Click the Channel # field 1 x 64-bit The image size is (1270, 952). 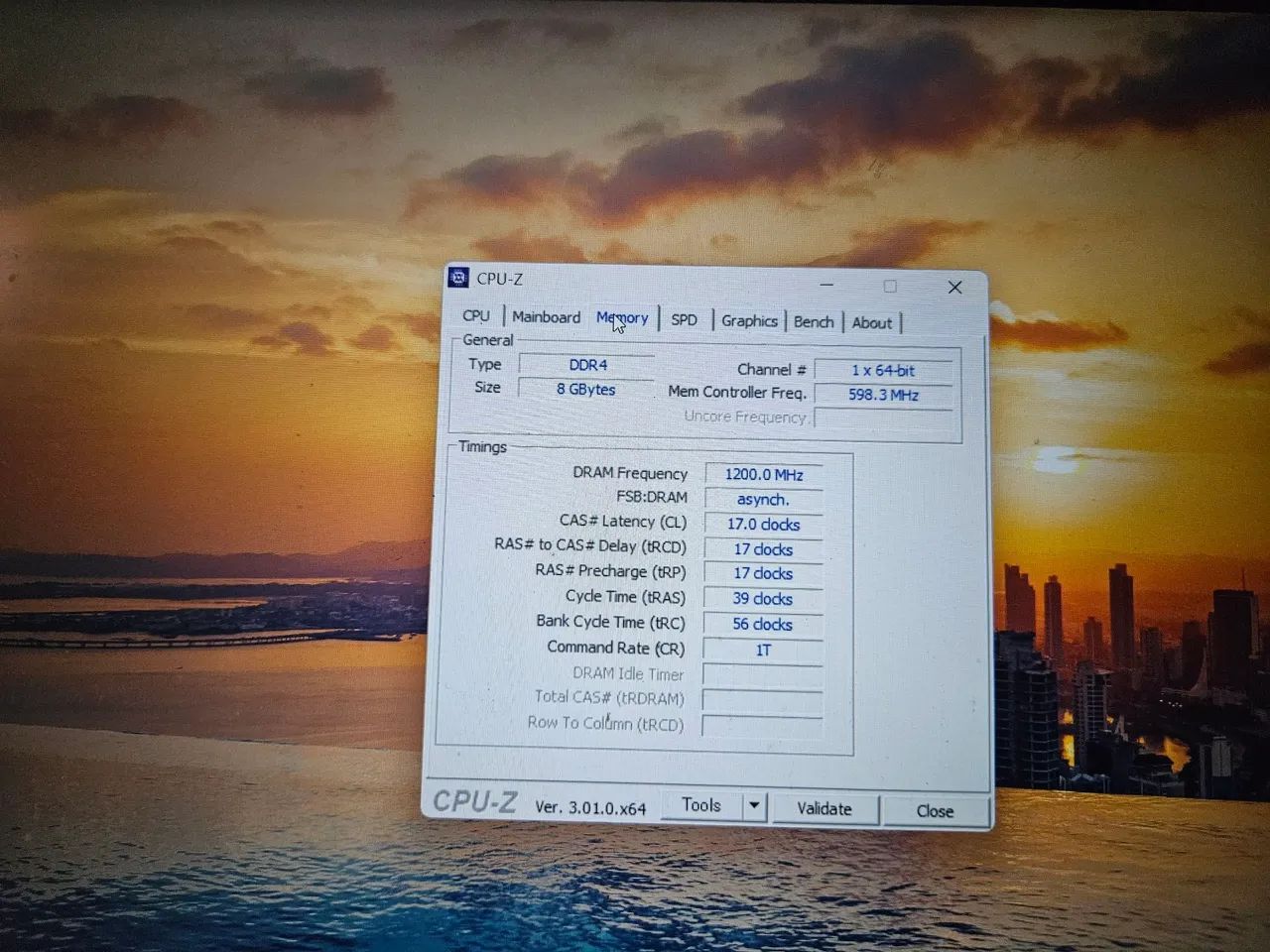(883, 370)
